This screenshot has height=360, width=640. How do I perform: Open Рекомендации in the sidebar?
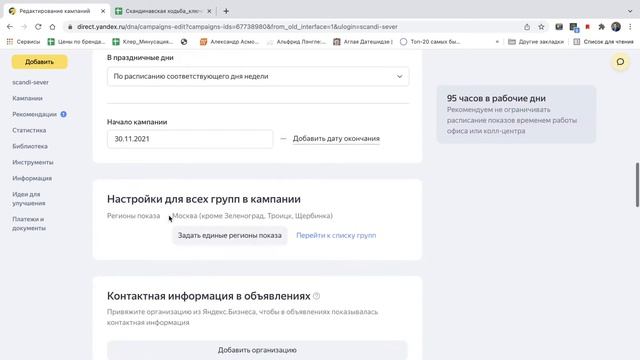pos(34,114)
